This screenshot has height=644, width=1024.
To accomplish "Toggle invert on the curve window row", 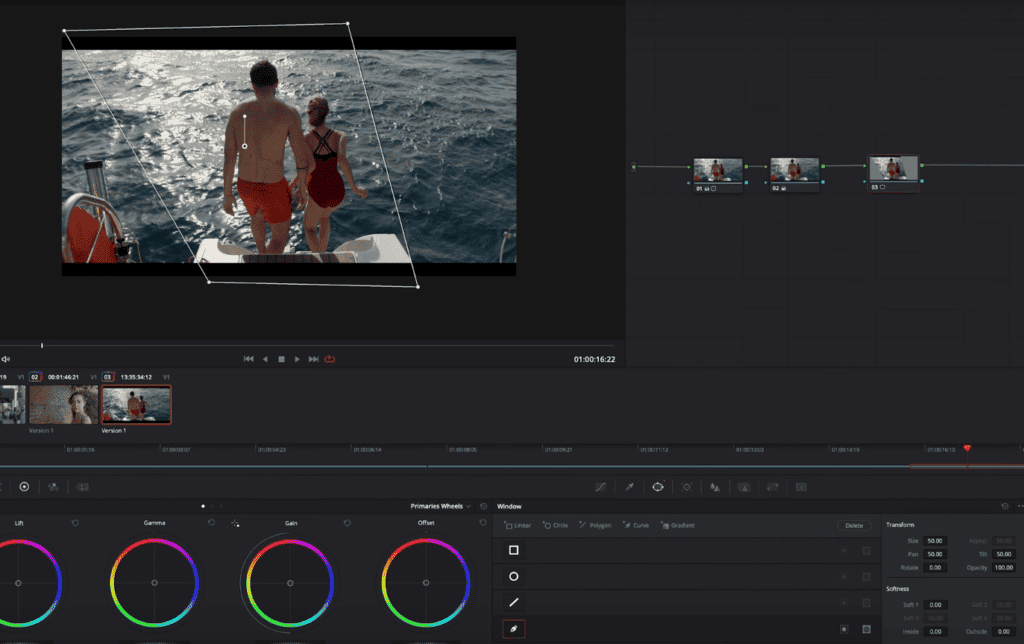I will point(844,630).
